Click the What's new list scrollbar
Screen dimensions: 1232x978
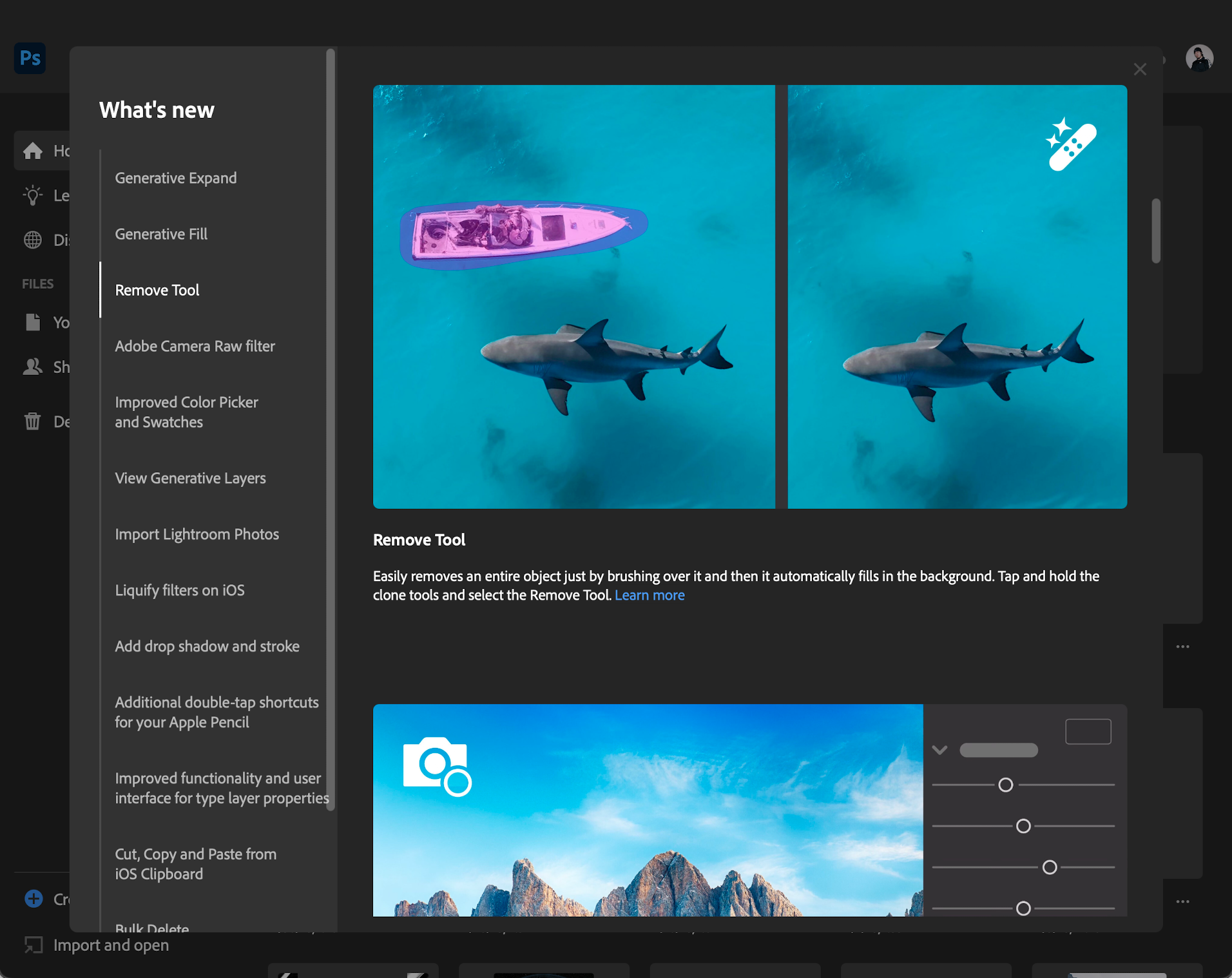[331, 430]
